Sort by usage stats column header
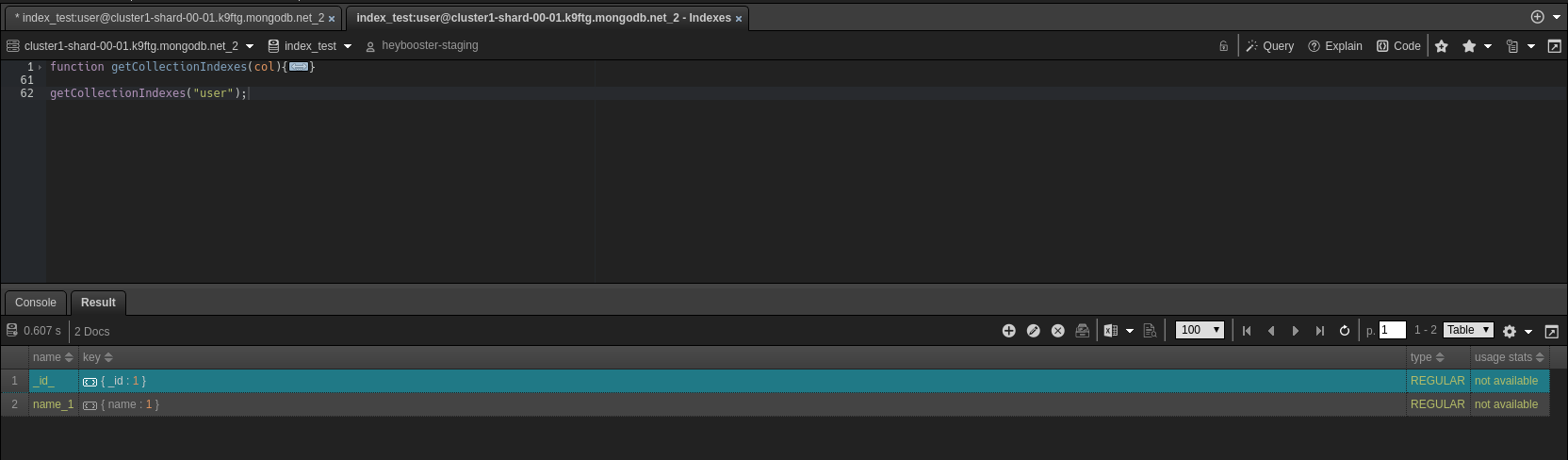Viewport: 1568px width, 460px height. 1510,357
